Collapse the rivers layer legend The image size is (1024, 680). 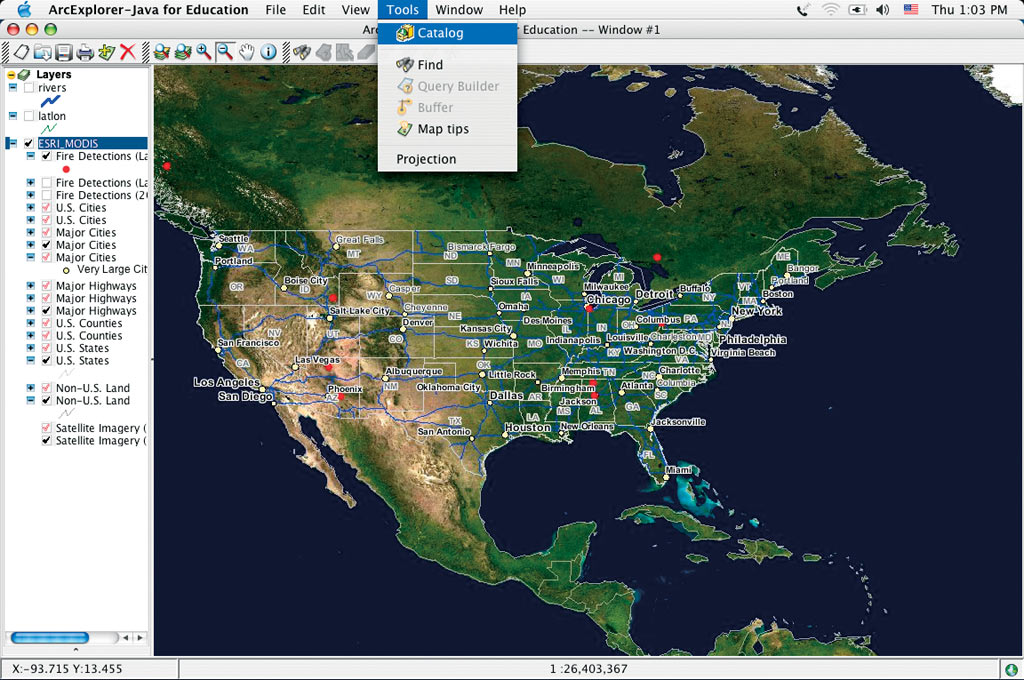coord(12,88)
